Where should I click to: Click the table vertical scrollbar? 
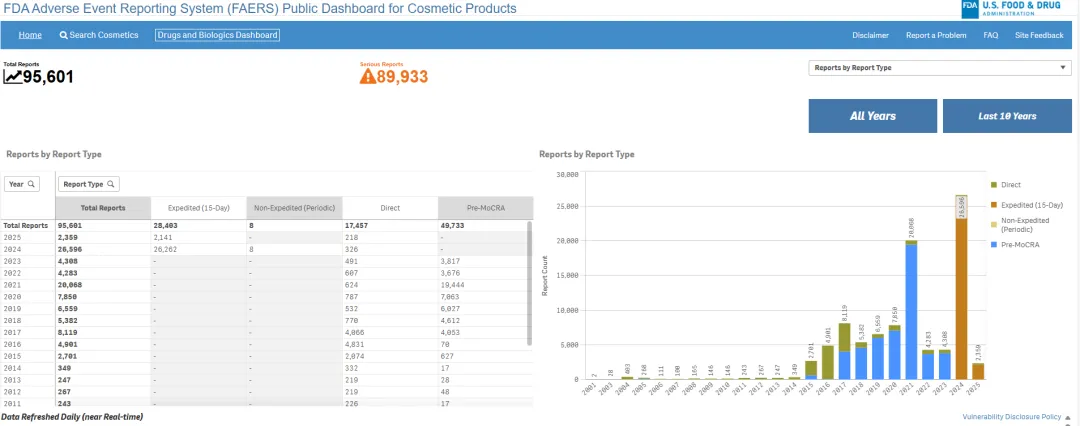(530, 283)
